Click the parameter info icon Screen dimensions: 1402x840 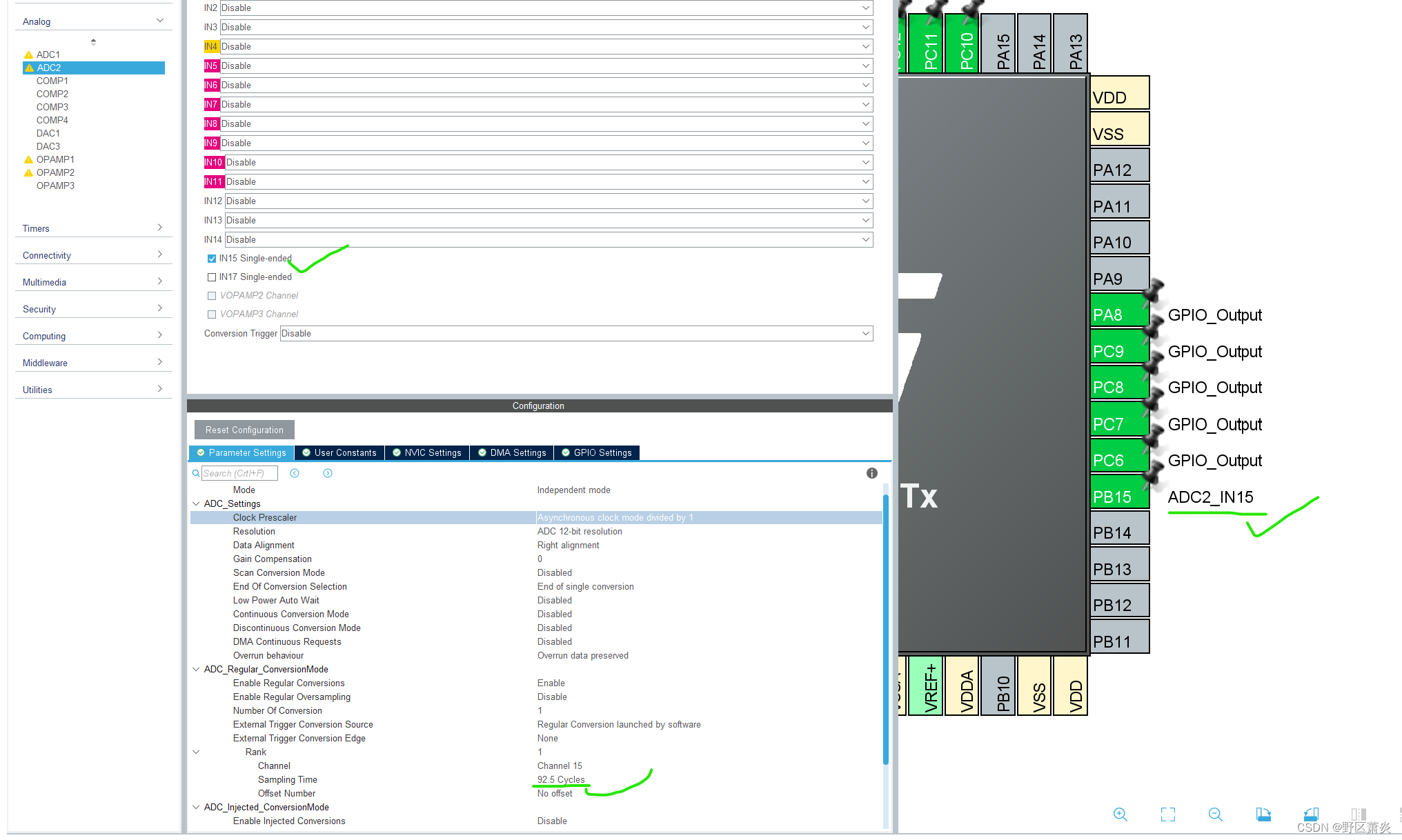(x=871, y=473)
